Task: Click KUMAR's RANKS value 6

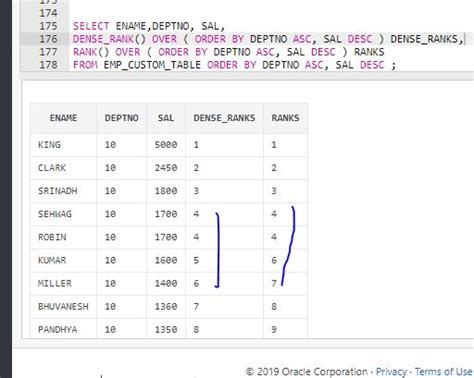Action: pos(274,260)
